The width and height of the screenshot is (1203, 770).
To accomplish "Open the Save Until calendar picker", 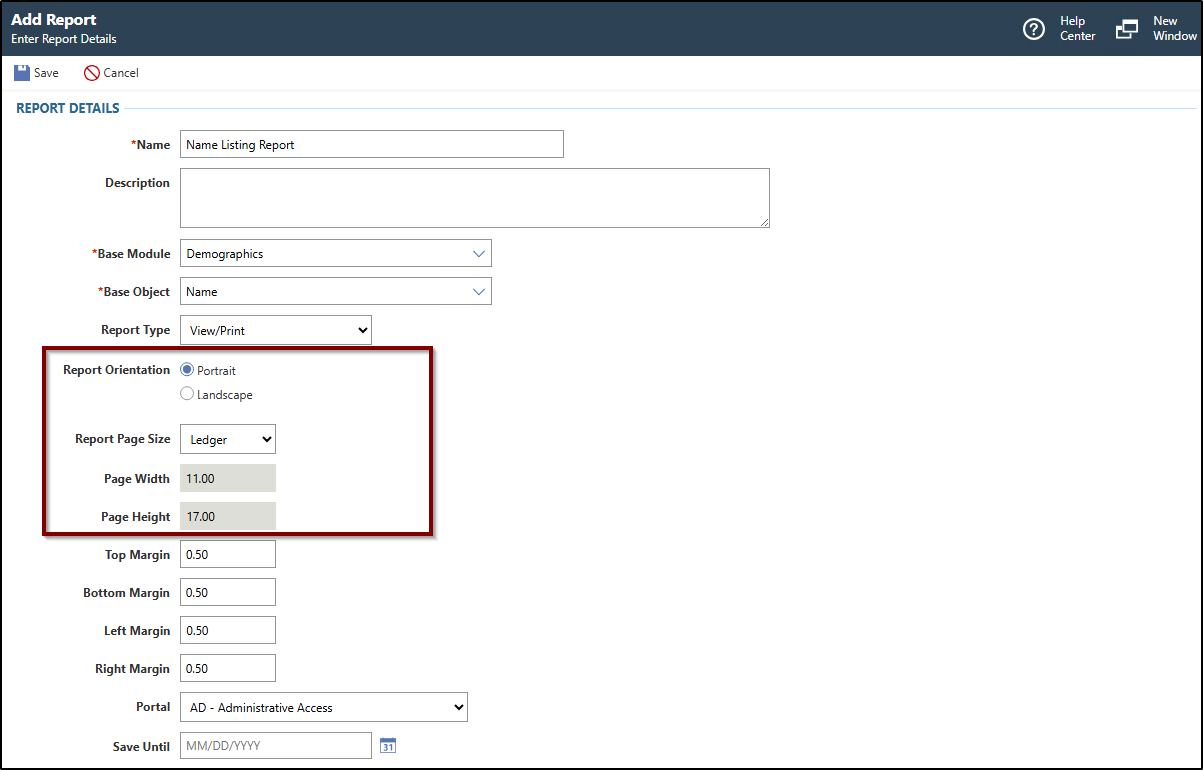I will click(x=388, y=746).
